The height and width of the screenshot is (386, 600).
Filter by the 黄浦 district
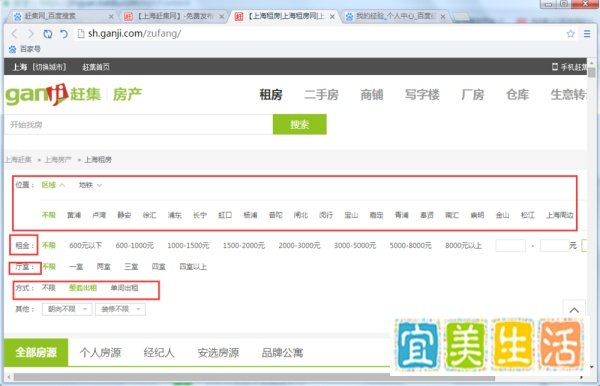coord(74,215)
